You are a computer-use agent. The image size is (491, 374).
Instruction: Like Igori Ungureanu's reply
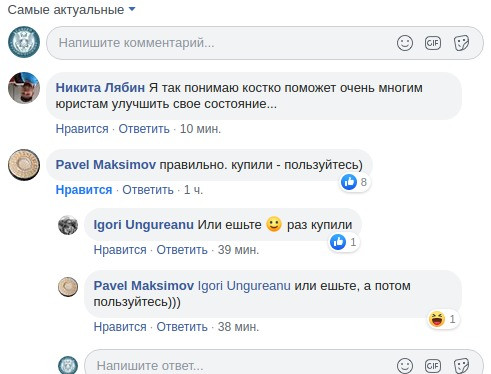[120, 250]
